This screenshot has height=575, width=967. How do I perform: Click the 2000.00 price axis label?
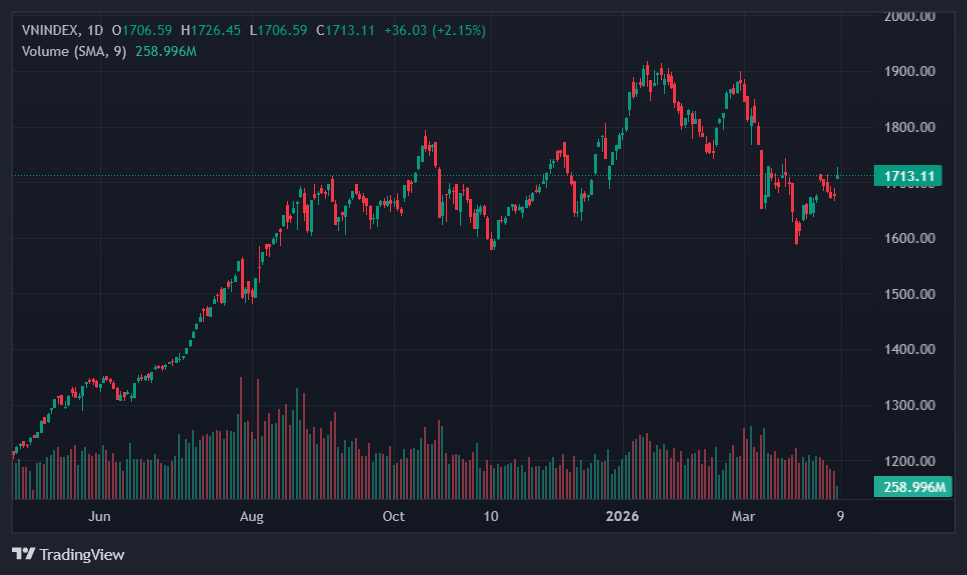[909, 16]
